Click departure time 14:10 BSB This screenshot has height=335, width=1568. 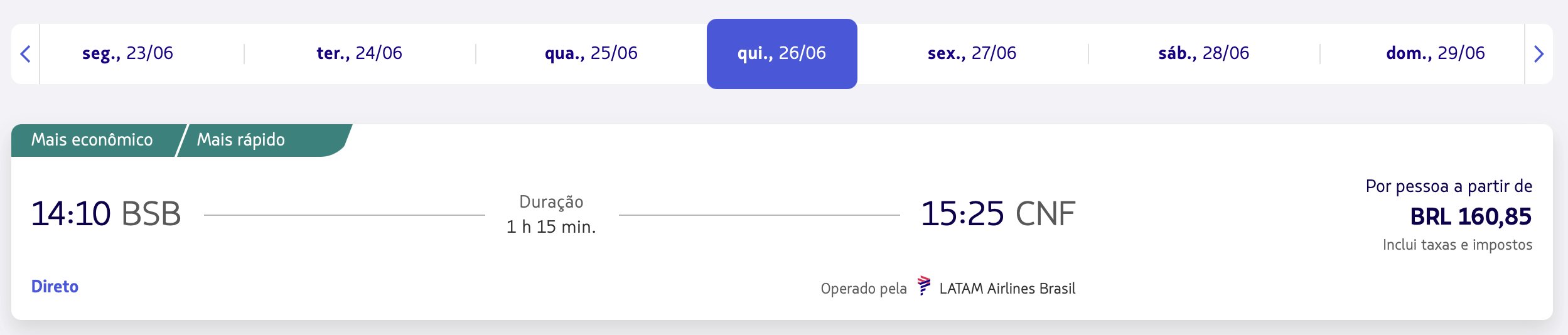[106, 214]
